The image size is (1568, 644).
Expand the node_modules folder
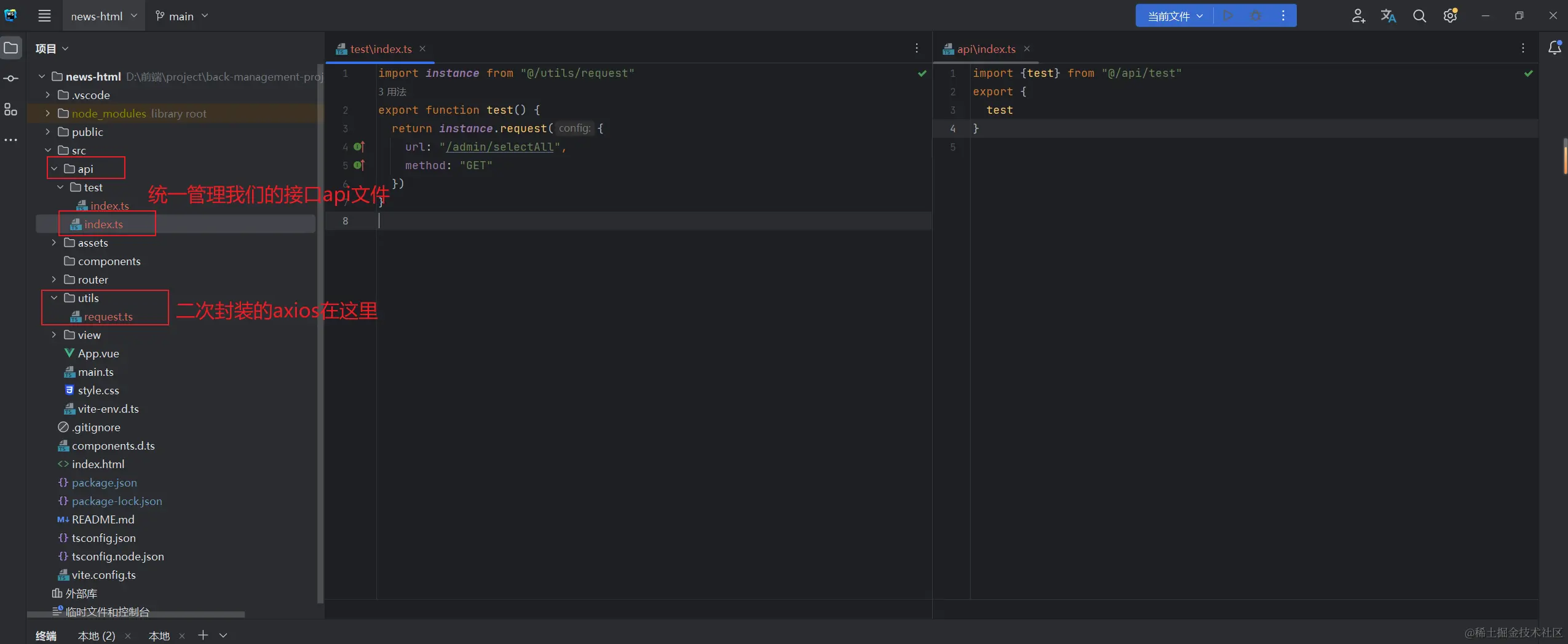coord(48,114)
